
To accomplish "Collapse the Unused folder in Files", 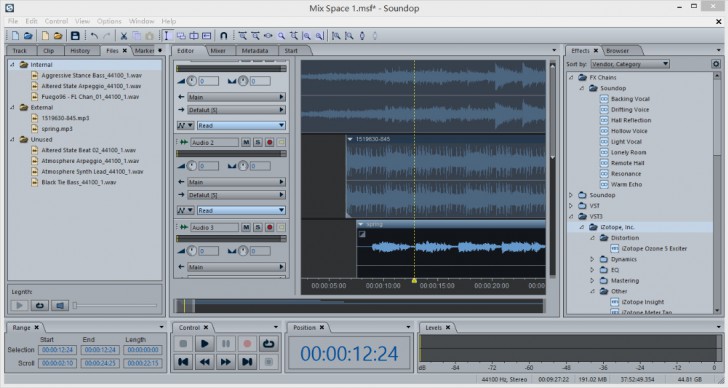I will (x=13, y=139).
